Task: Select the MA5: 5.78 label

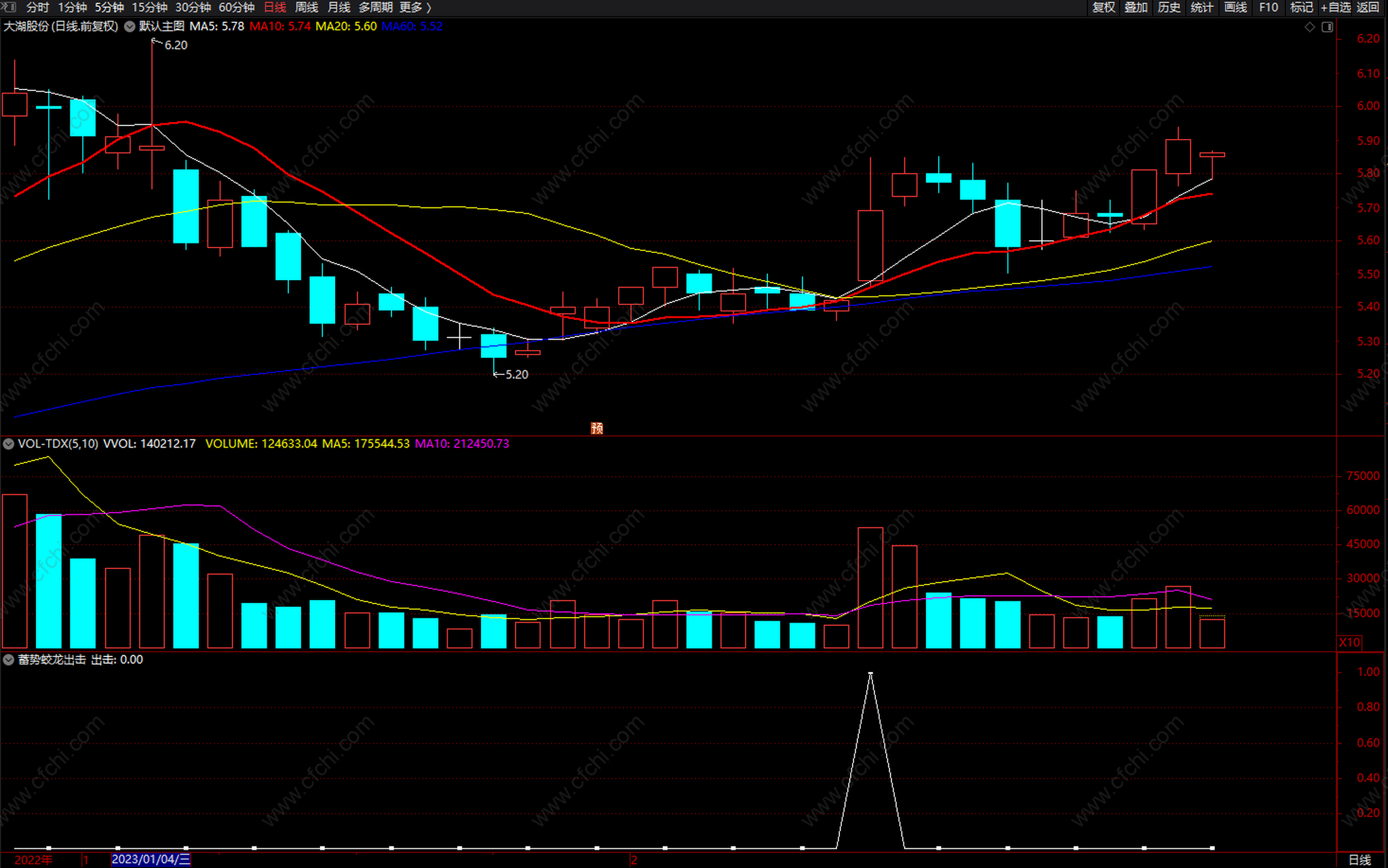Action: pyautogui.click(x=216, y=26)
